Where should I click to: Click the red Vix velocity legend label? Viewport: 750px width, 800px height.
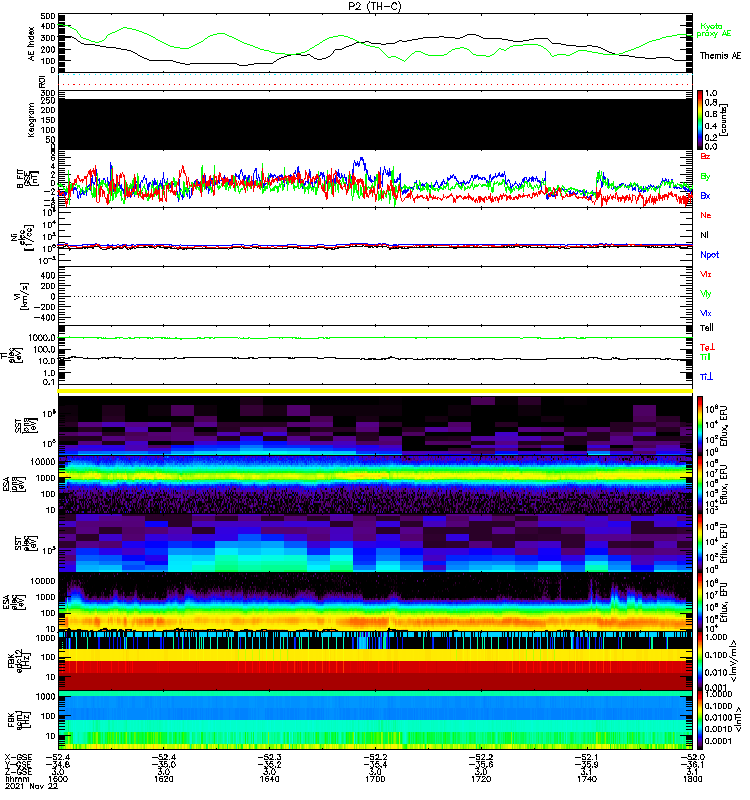pos(706,274)
